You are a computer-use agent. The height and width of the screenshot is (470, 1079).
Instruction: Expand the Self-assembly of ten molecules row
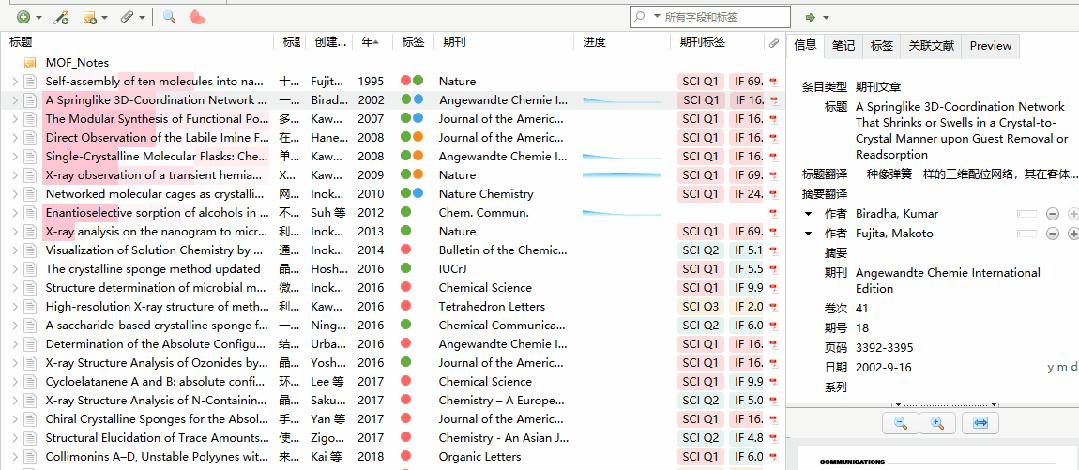point(14,81)
